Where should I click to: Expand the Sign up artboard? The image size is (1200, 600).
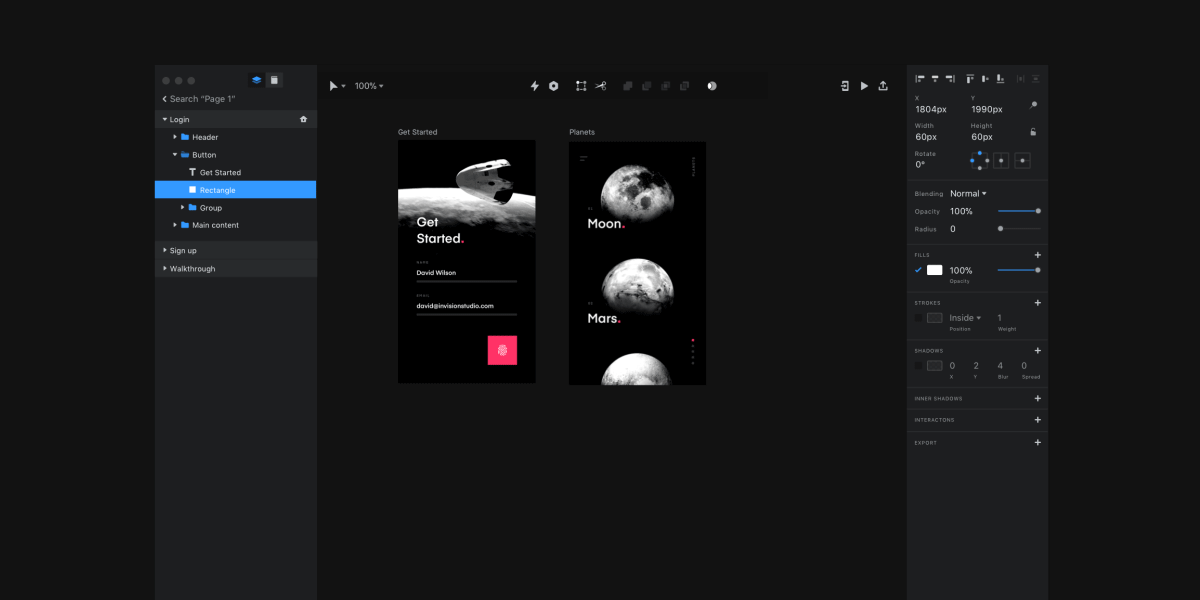pos(165,250)
